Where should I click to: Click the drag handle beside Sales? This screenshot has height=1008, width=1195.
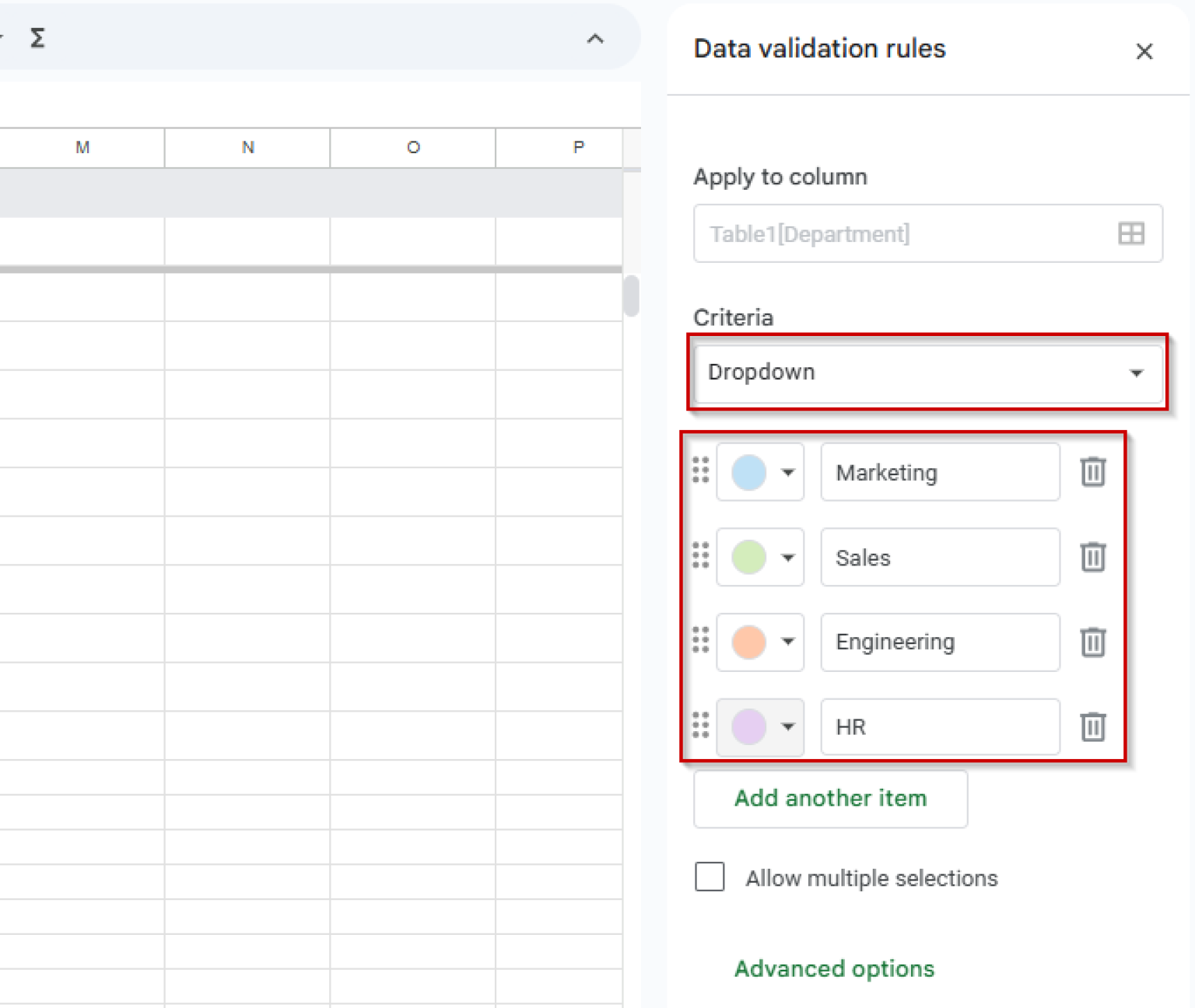[699, 557]
